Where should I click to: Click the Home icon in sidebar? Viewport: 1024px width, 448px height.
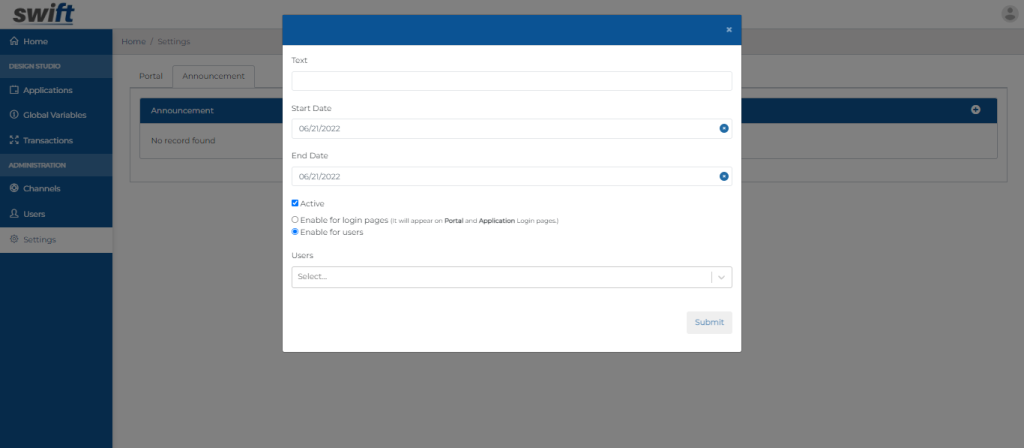[x=14, y=42]
